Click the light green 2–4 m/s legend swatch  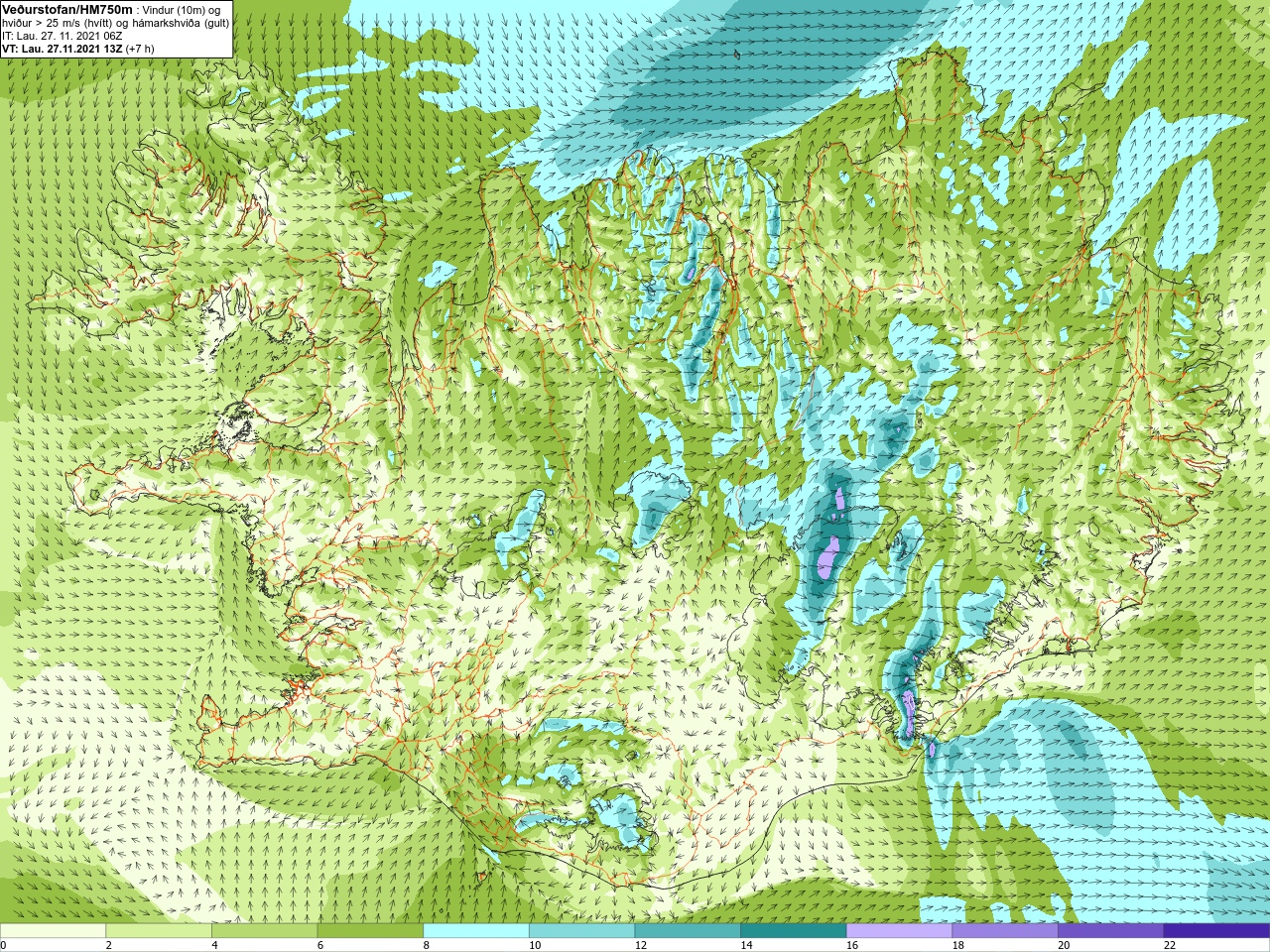(x=158, y=931)
